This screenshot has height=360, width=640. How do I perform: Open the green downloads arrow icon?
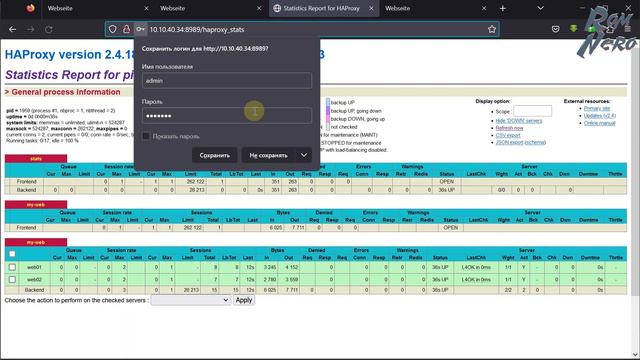pos(573,29)
